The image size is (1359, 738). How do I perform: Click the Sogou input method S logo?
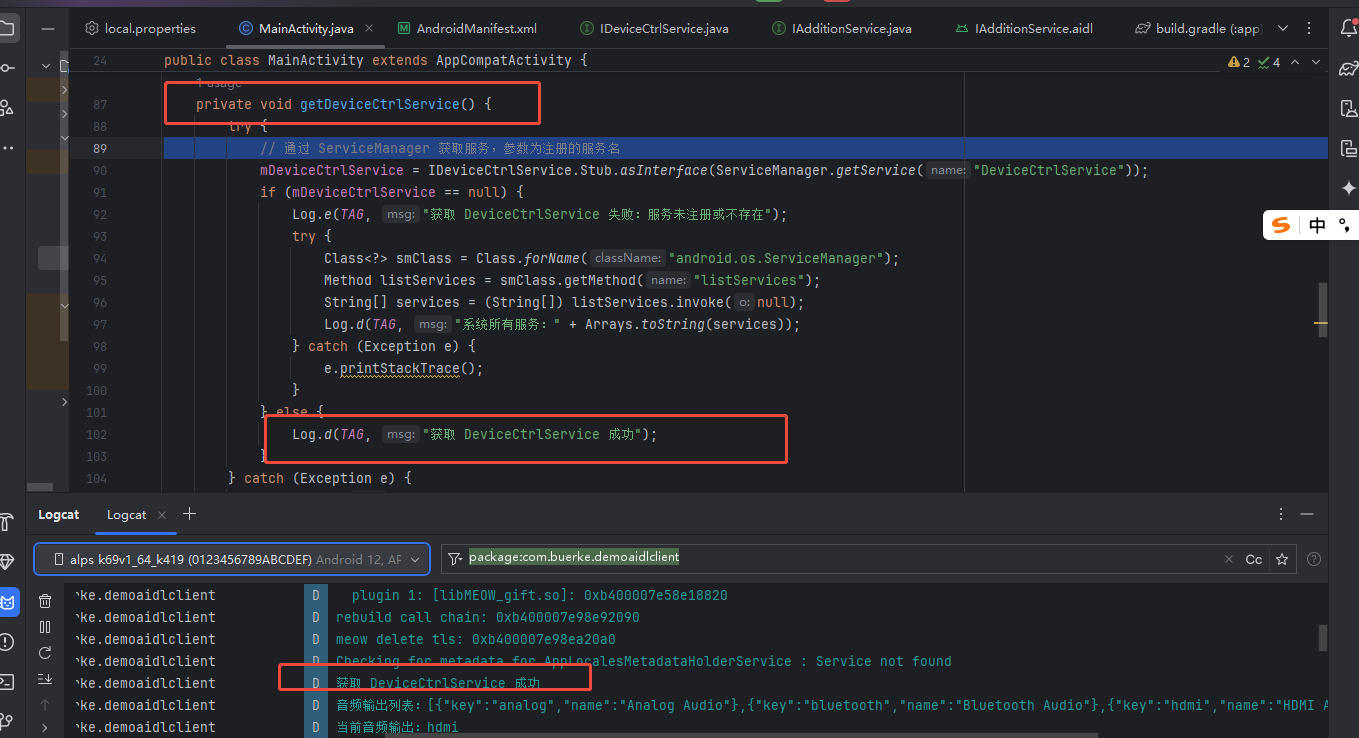pyautogui.click(x=1281, y=225)
